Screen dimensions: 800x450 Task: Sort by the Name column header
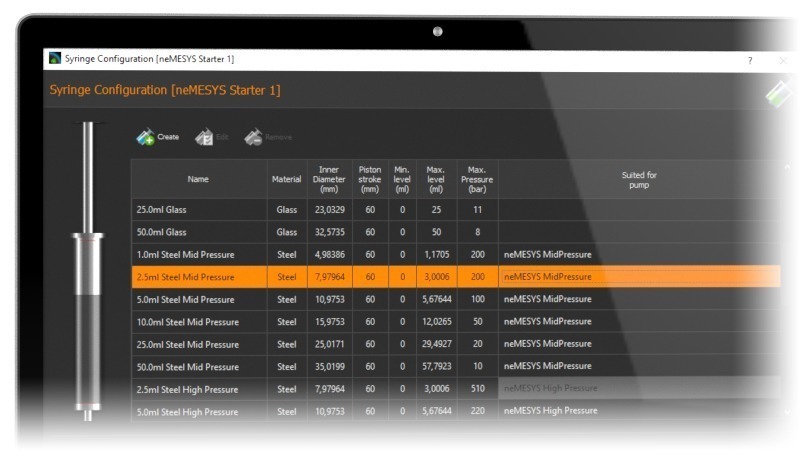point(198,180)
